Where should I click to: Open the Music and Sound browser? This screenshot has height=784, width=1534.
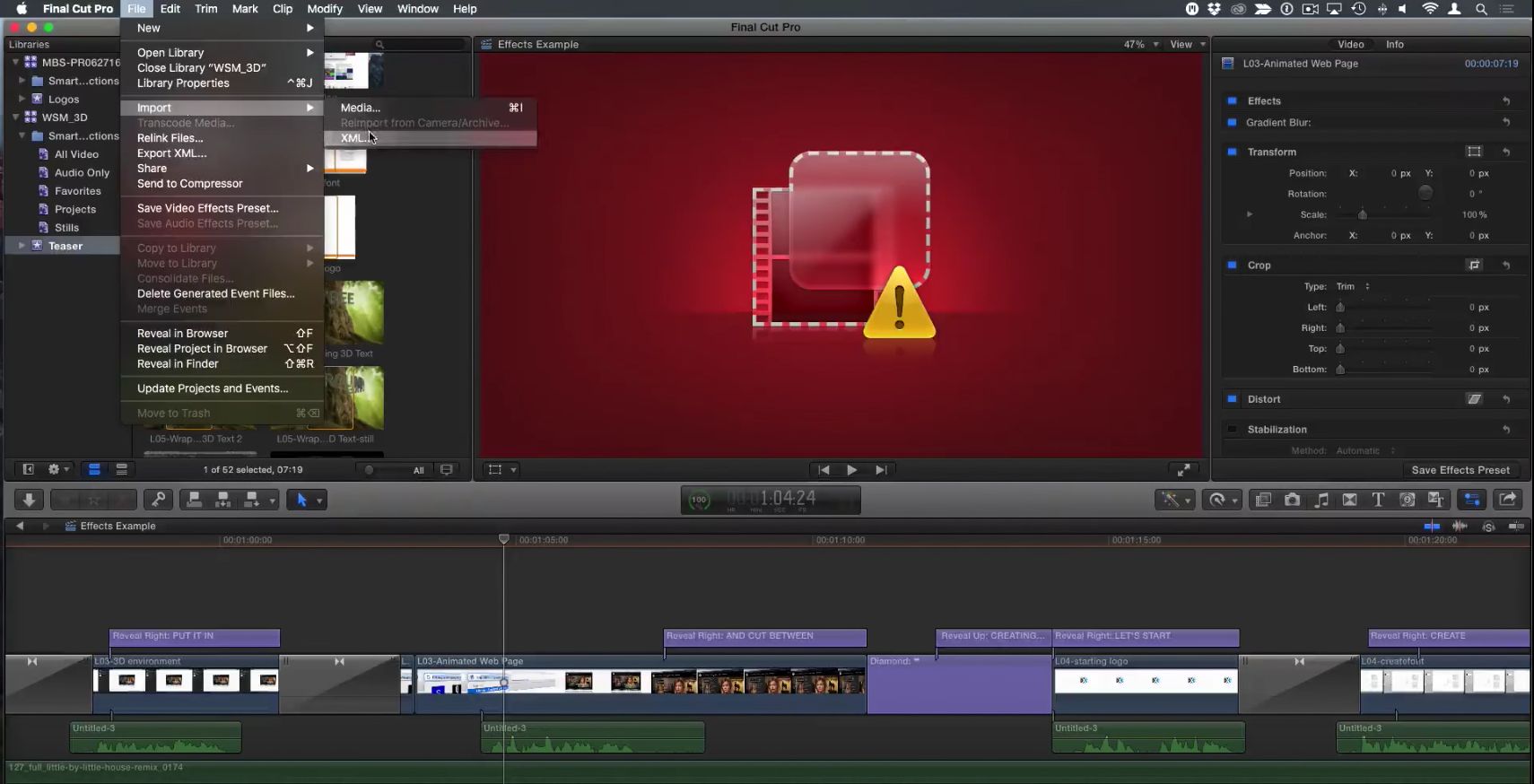(1321, 500)
